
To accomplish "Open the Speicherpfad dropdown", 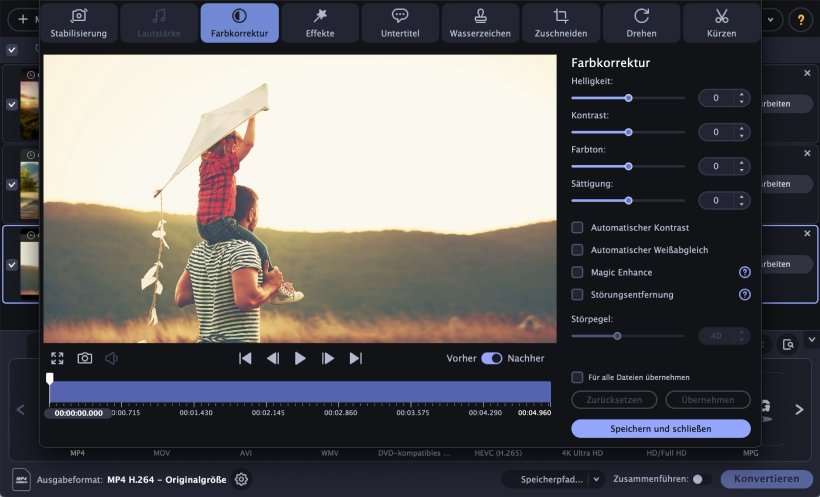I will click(x=595, y=479).
